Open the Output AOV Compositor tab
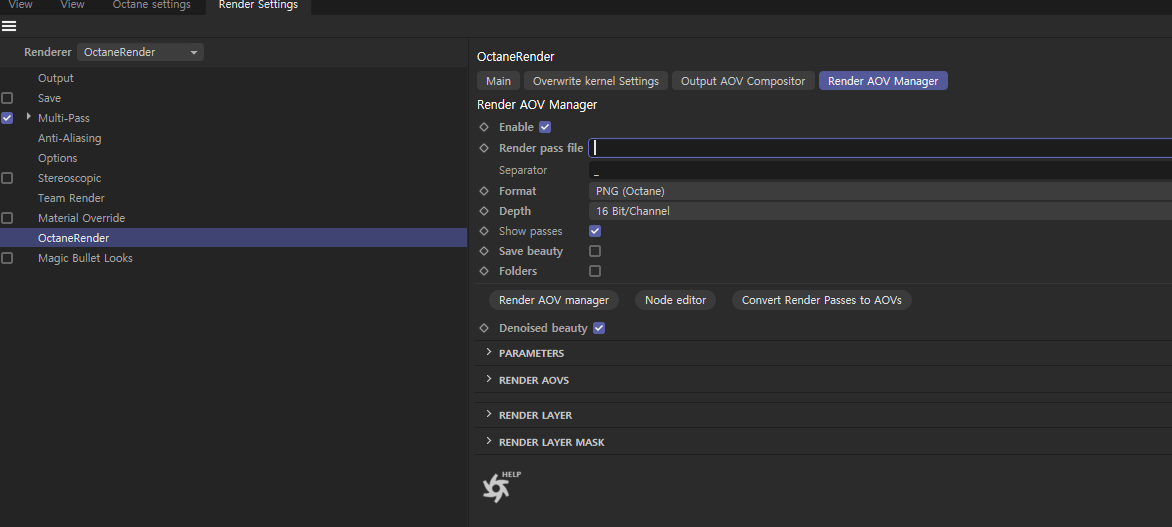Viewport: 1172px width, 527px height. coord(743,81)
